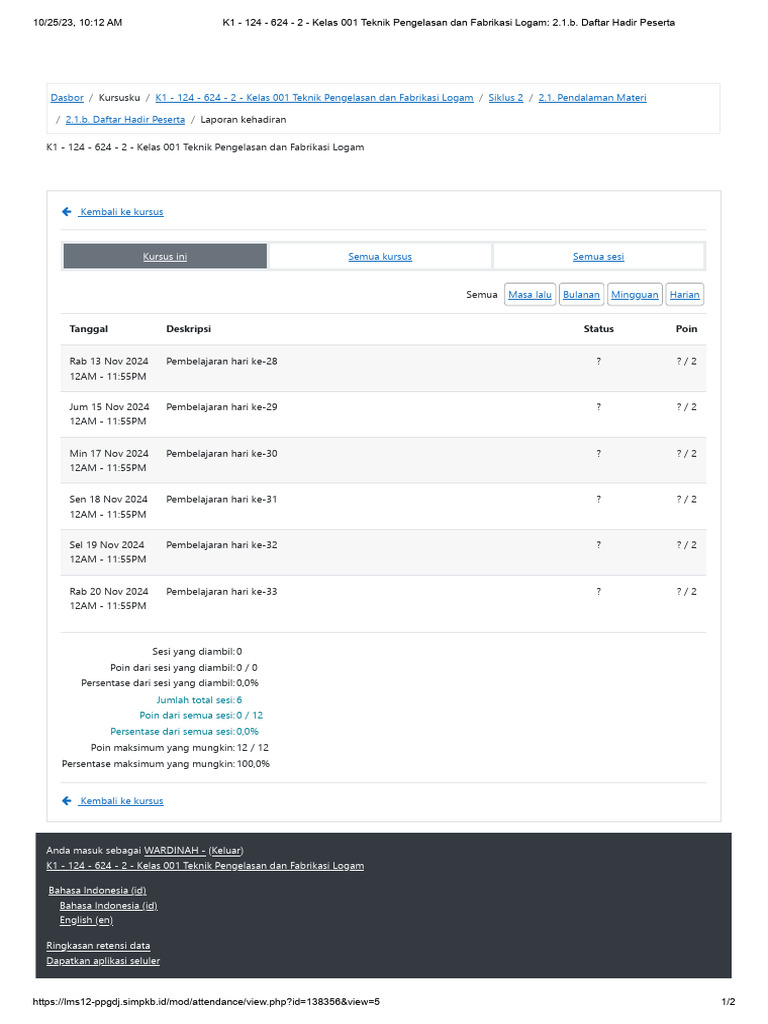The image size is (768, 1024).
Task: Filter sessions by Masa lalu
Action: [530, 295]
